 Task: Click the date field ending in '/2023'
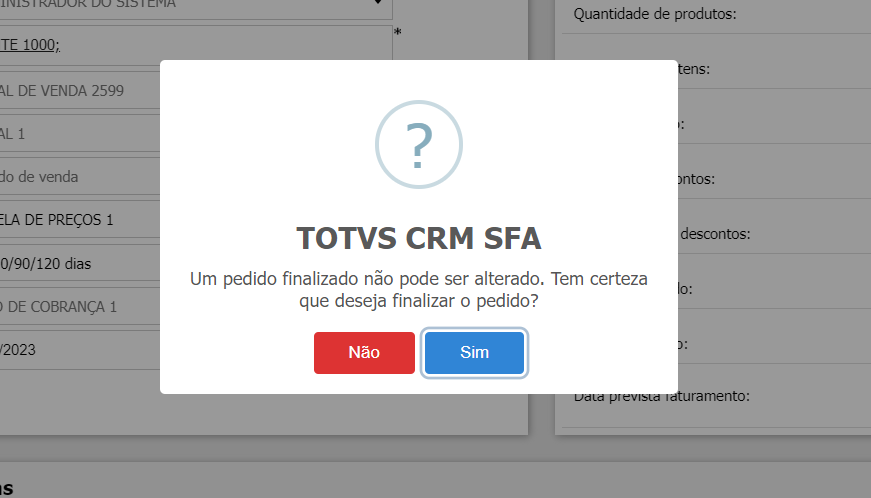30,350
